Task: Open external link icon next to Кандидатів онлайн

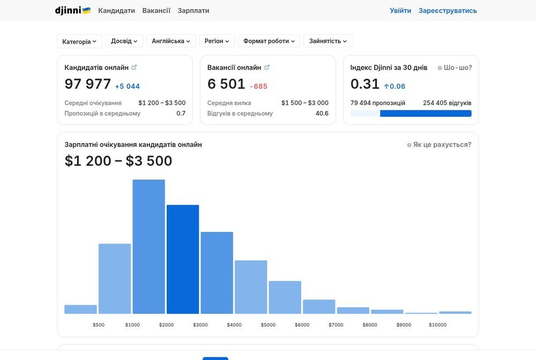Action: [x=134, y=67]
